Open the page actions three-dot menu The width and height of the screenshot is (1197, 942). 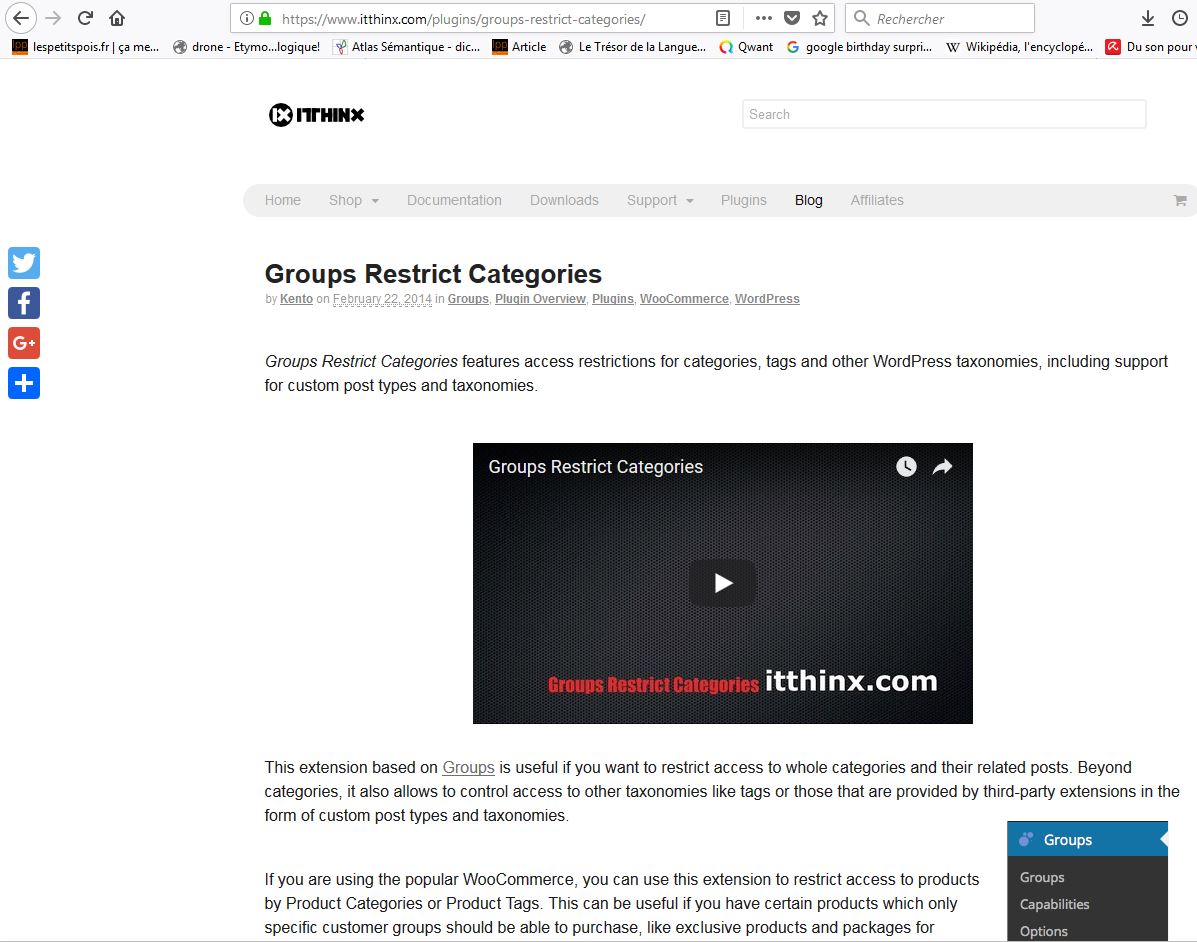763,18
